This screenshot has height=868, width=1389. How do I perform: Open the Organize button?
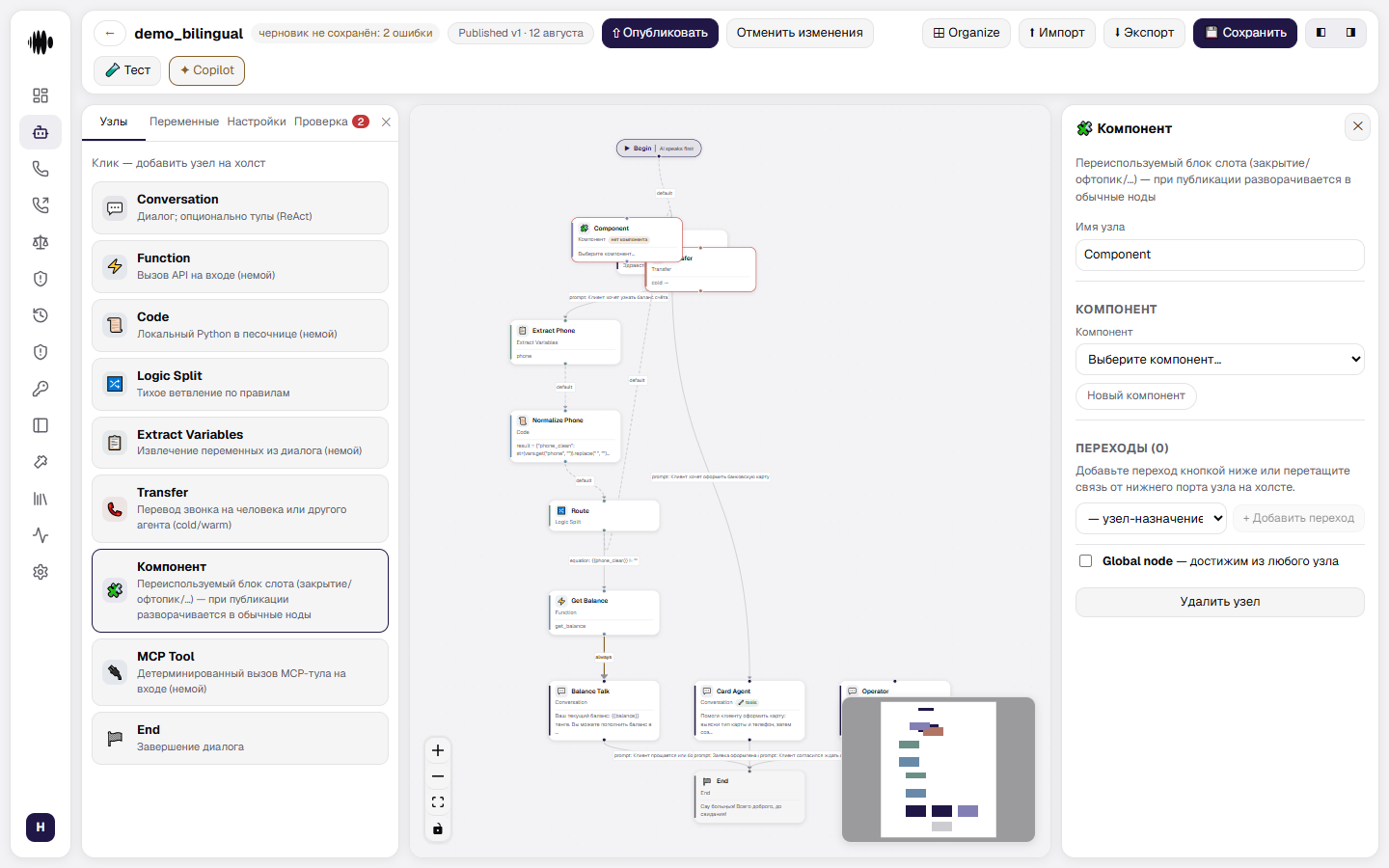(x=967, y=33)
